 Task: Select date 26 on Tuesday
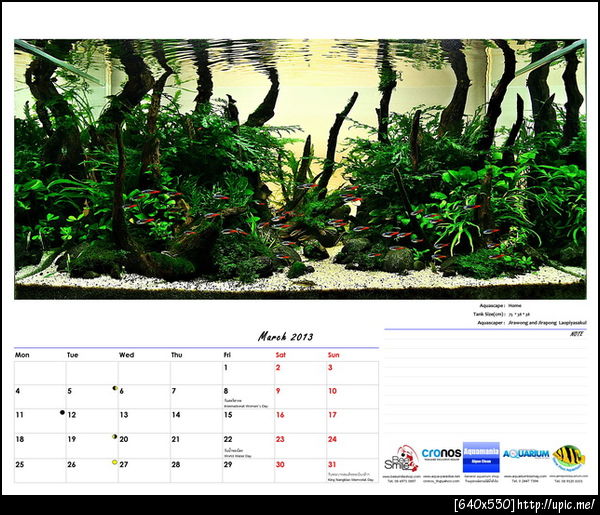(x=72, y=464)
